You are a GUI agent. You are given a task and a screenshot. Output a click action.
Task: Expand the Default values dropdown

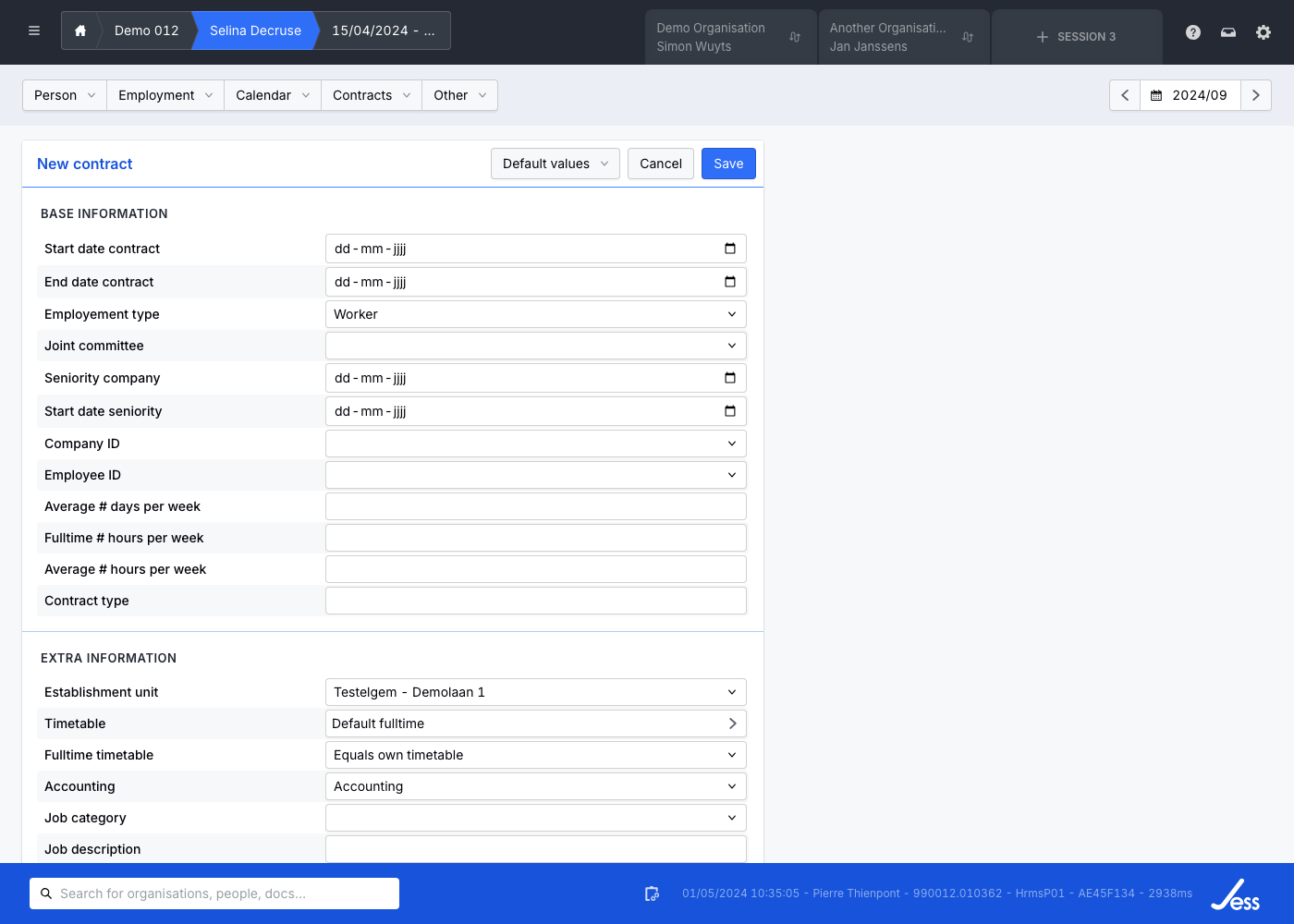pyautogui.click(x=555, y=164)
